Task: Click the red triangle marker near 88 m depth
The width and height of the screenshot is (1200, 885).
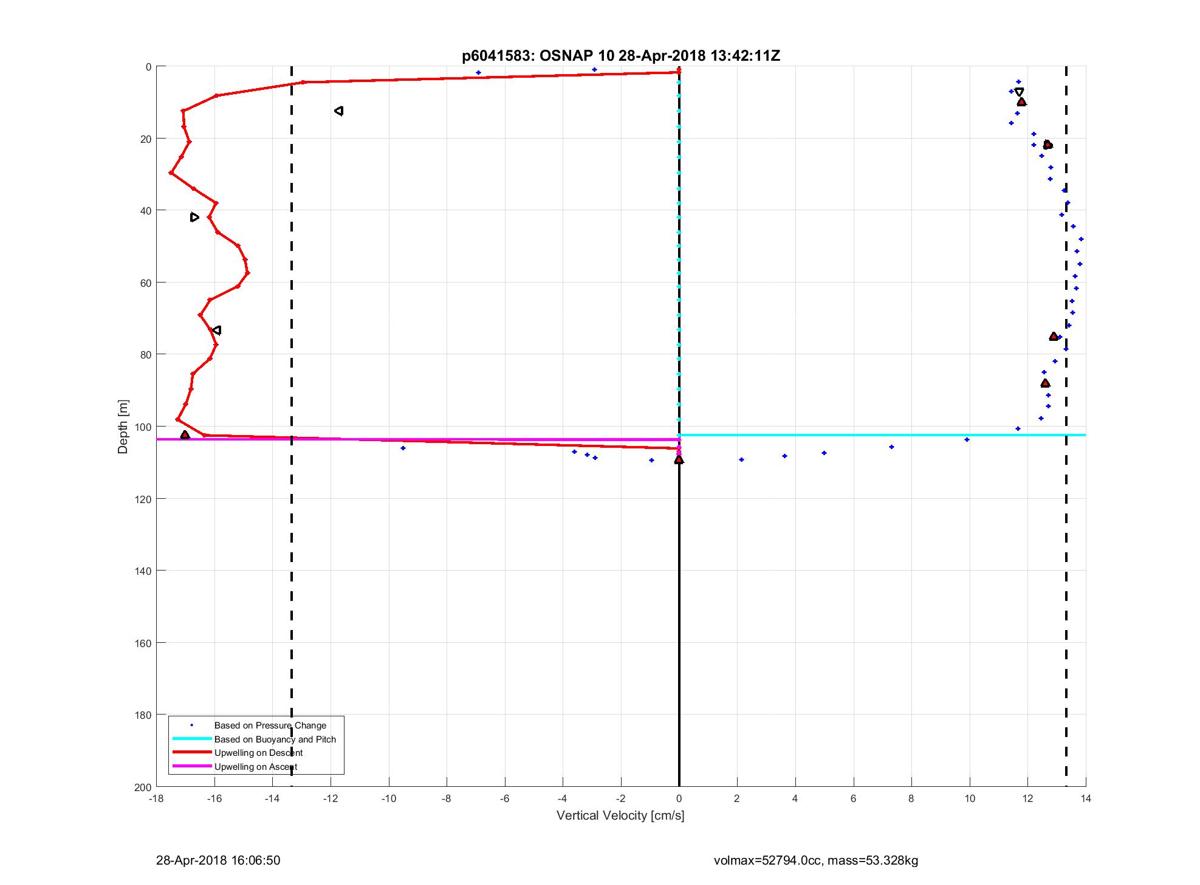Action: [x=1045, y=383]
